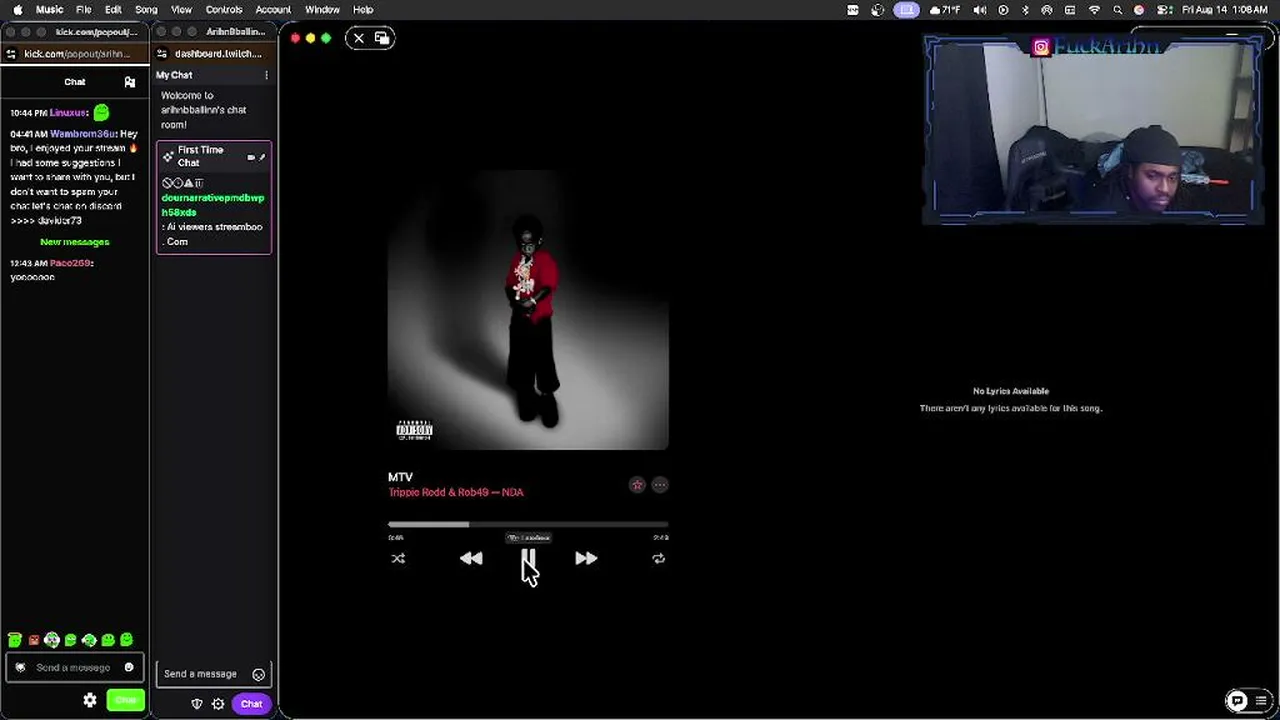Click the Trippie Redd & Rob49 — NDA link
Image resolution: width=1280 pixels, height=720 pixels.
(456, 492)
